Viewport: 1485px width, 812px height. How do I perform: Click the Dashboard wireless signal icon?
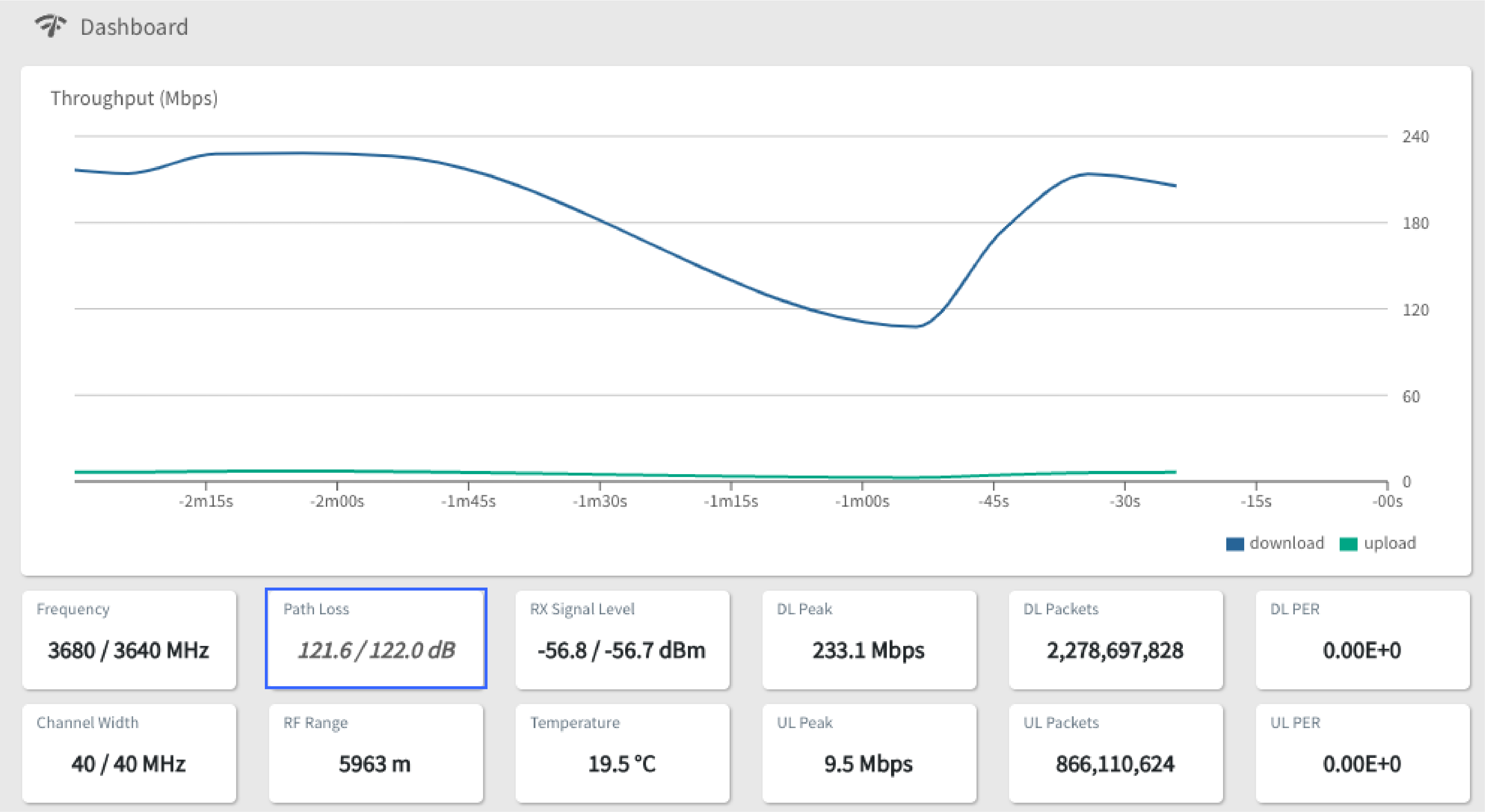(51, 26)
